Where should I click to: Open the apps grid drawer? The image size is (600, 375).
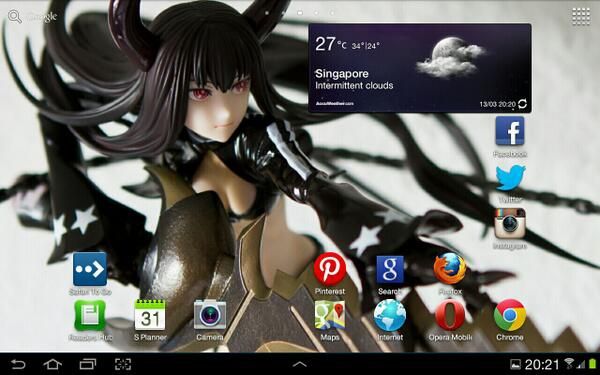581,16
